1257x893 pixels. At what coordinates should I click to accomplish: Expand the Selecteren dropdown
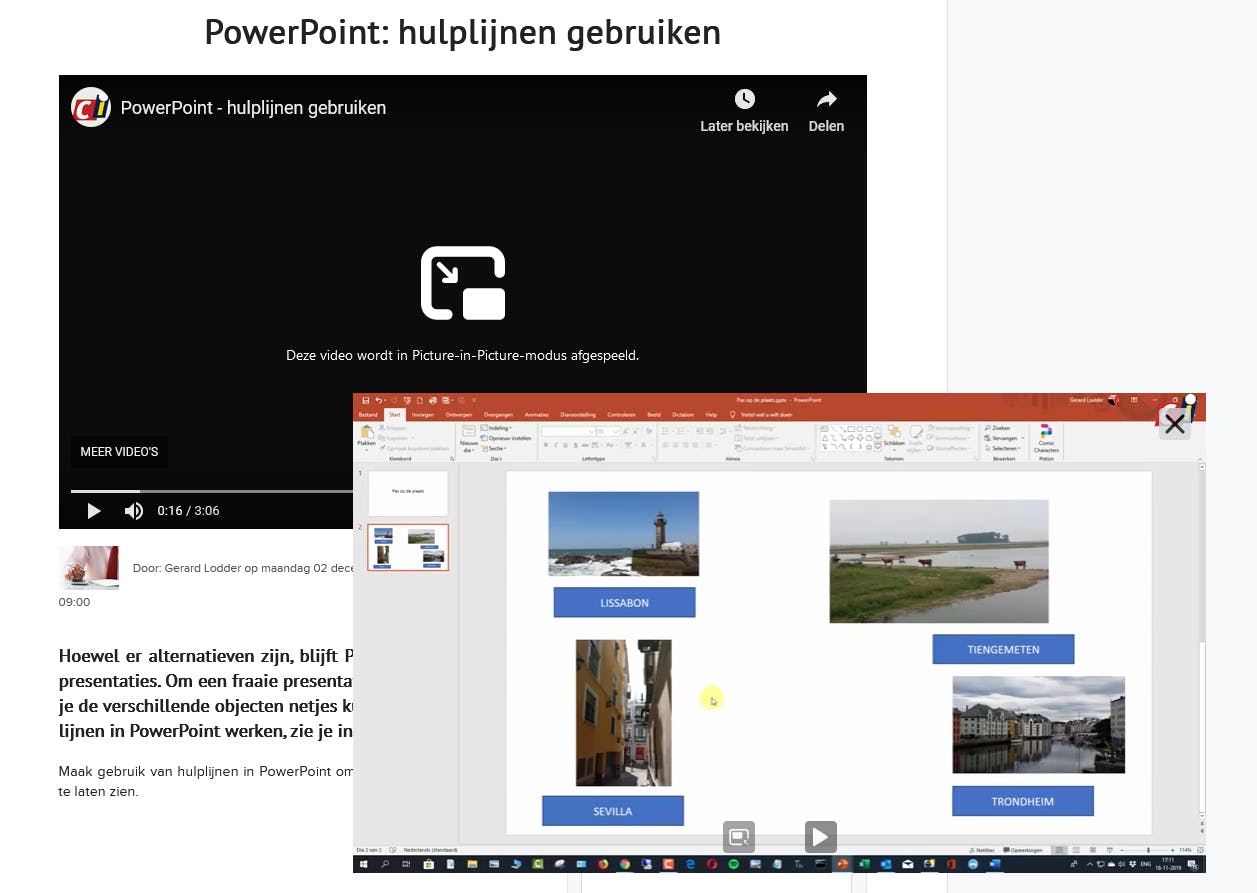coord(1001,448)
